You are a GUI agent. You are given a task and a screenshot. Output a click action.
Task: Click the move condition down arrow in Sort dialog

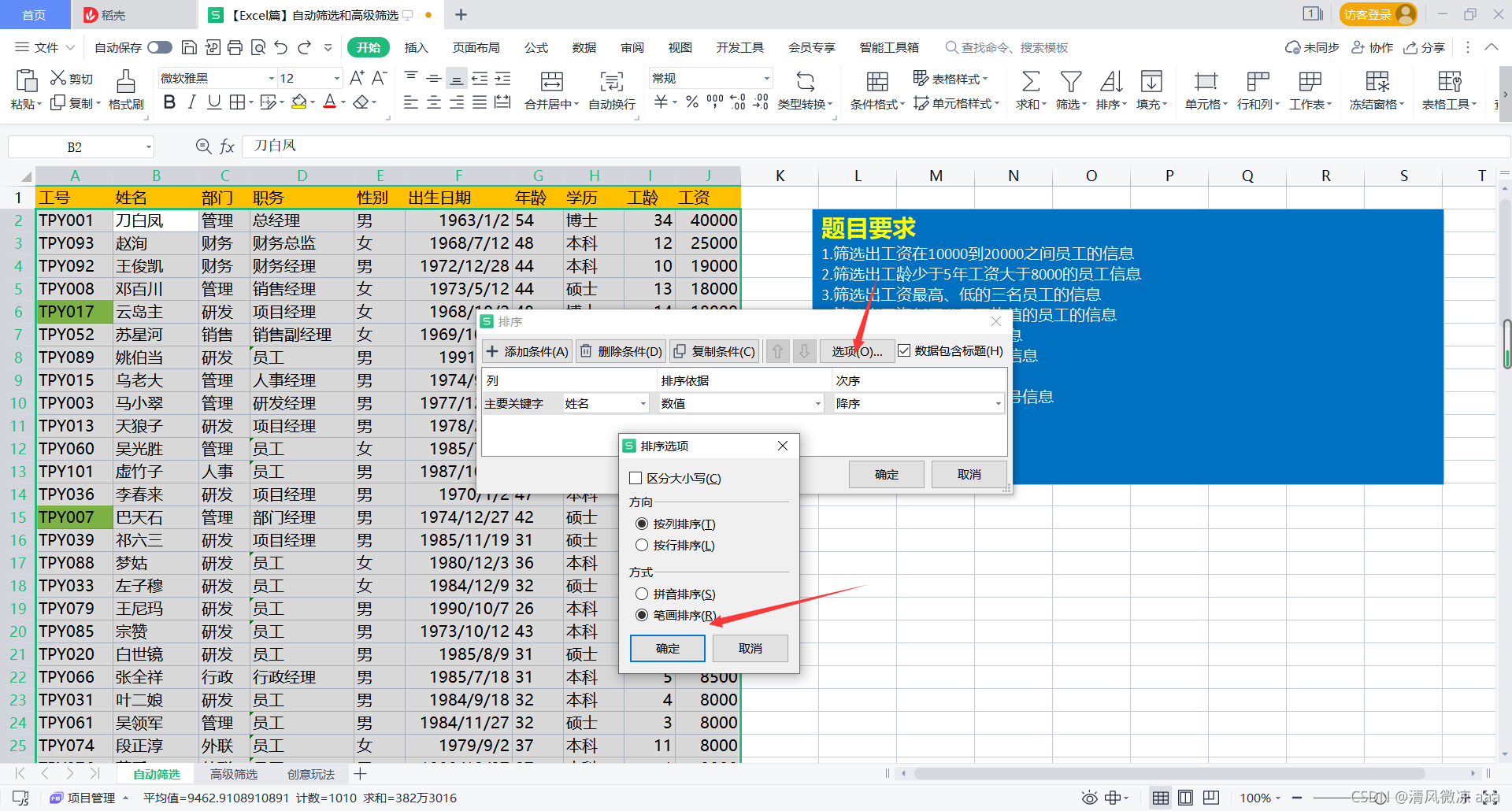pos(804,351)
